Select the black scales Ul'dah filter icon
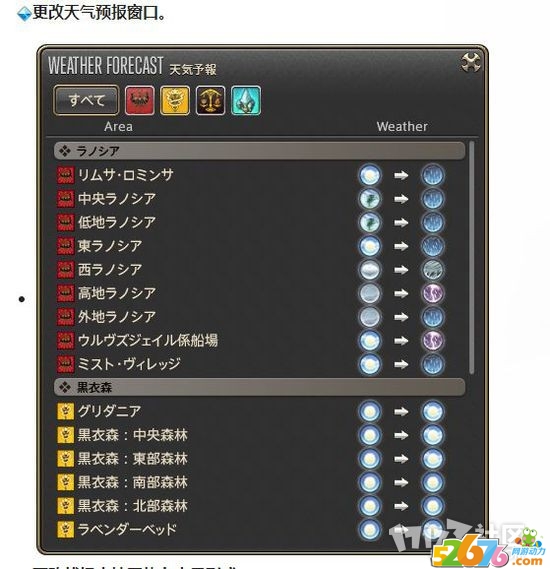This screenshot has height=569, width=550. [x=210, y=100]
